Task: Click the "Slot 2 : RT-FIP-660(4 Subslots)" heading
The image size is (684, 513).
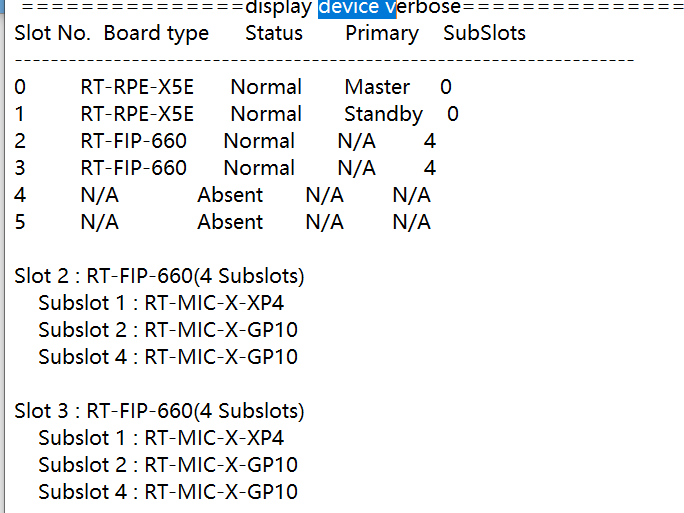Action: 160,276
